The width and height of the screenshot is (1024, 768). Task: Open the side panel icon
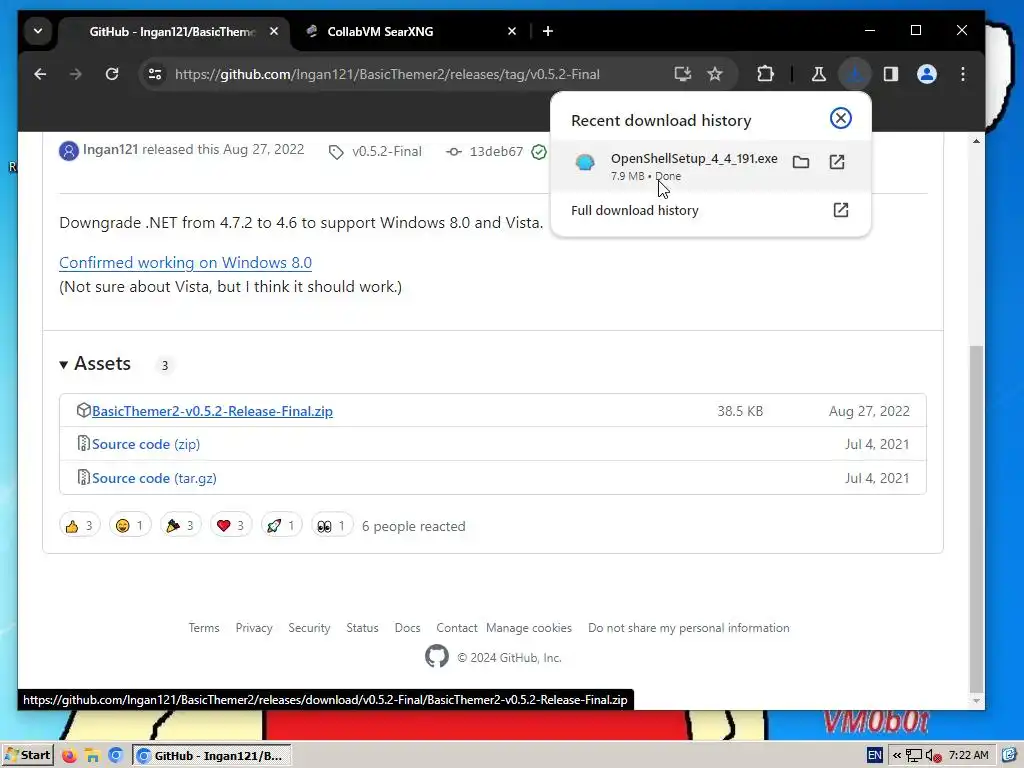(x=891, y=74)
